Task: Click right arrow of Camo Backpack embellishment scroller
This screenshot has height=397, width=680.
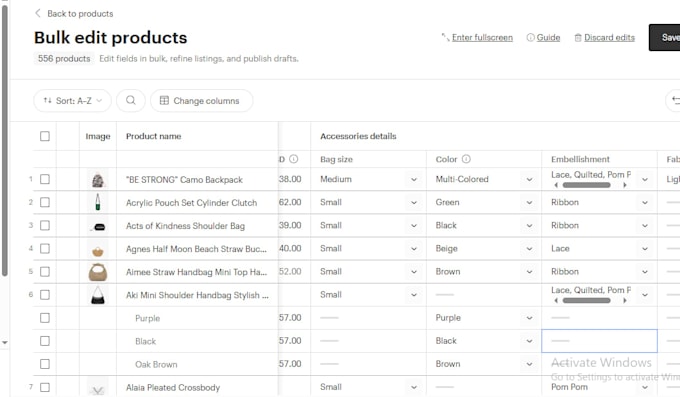Action: (625, 185)
